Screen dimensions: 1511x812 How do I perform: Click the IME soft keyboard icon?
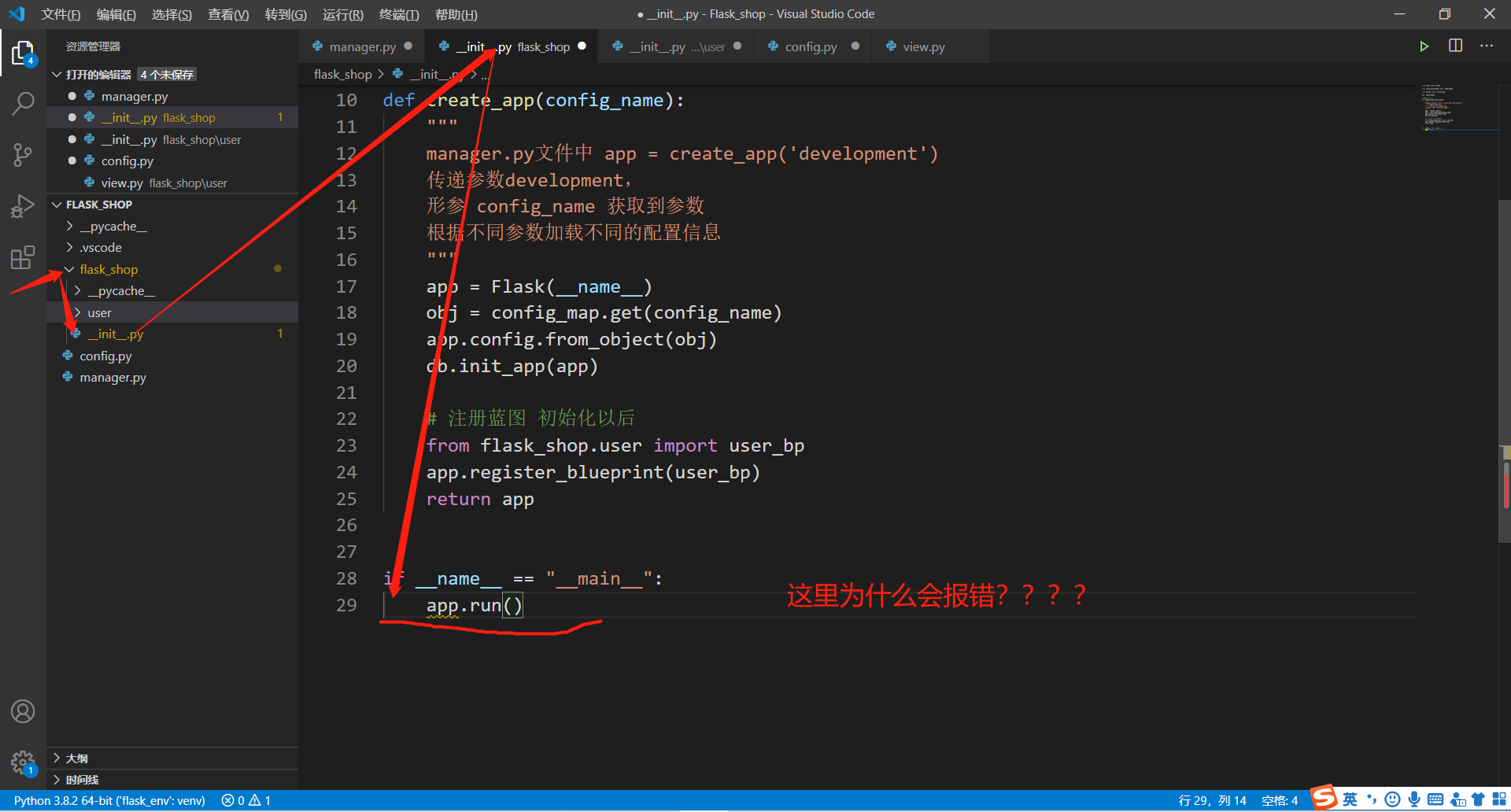pos(1435,799)
